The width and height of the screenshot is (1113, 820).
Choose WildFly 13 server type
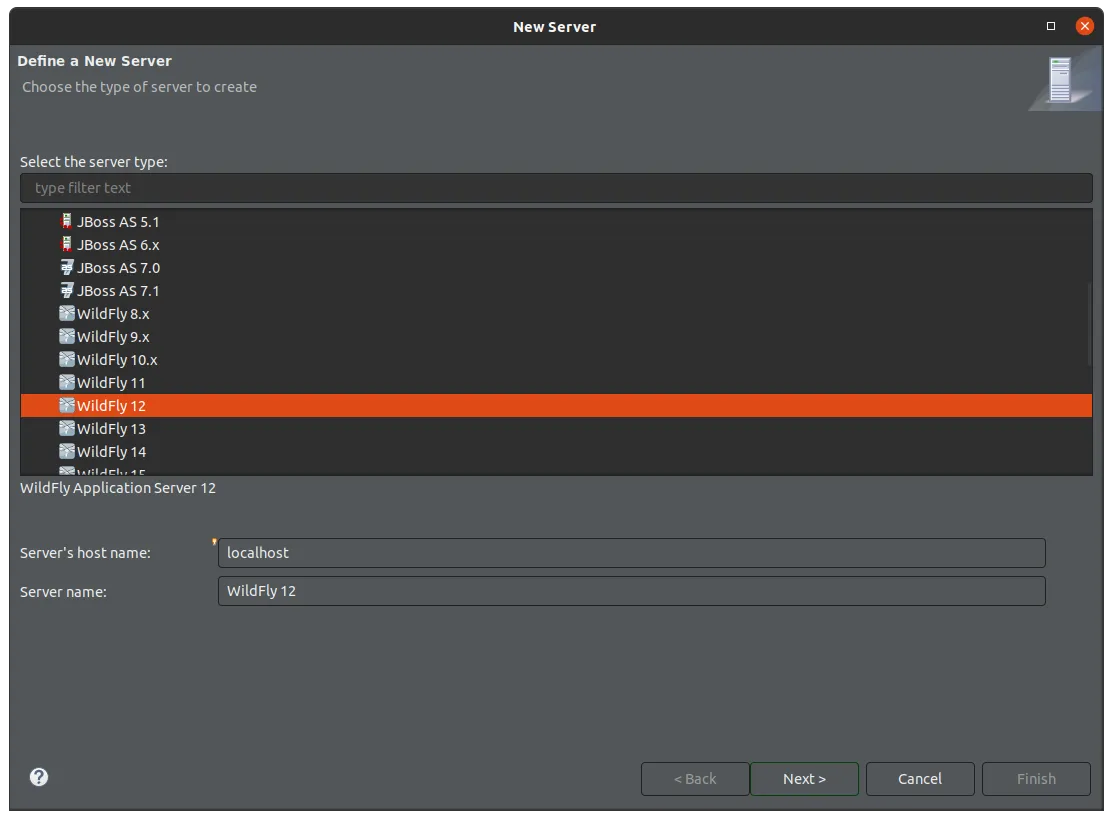tap(556, 428)
